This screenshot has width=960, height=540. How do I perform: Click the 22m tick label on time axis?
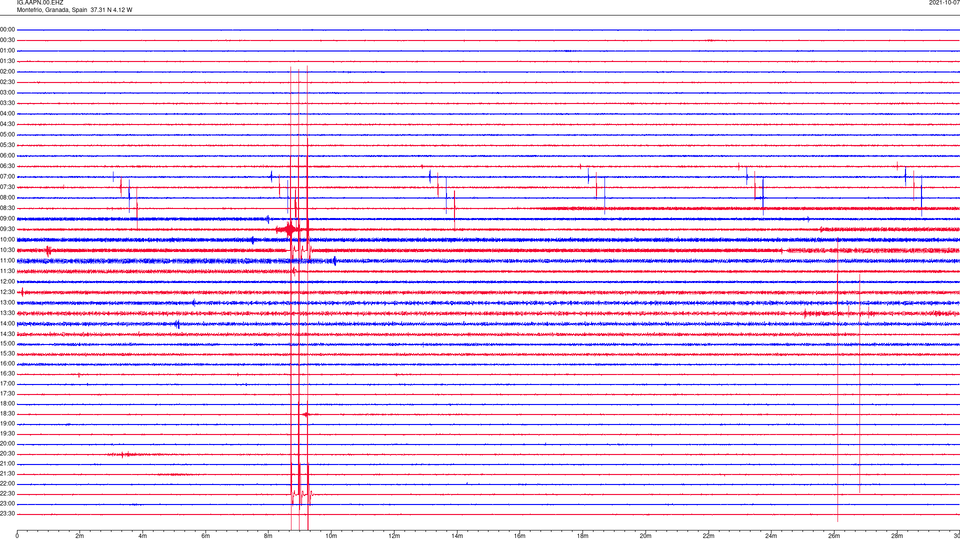tap(708, 536)
